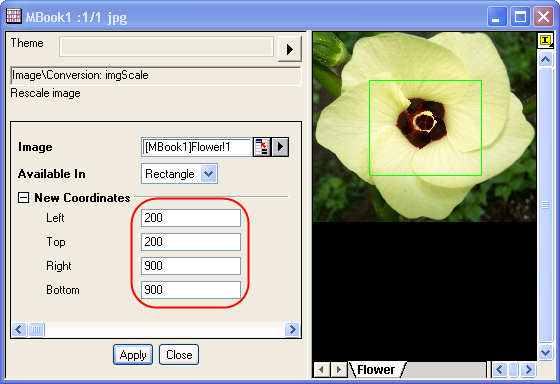This screenshot has height=384, width=560.
Task: Go to the previous sheet tab using the left arrow
Action: coord(321,369)
